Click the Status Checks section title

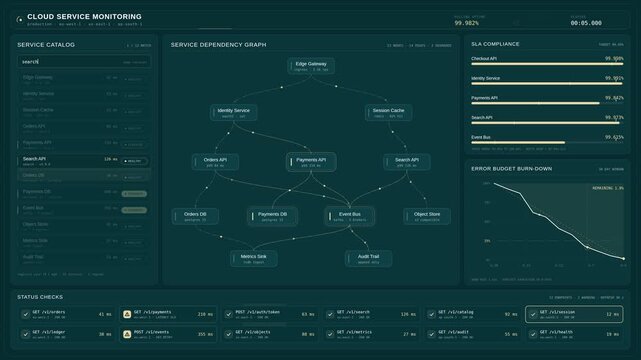click(x=40, y=297)
